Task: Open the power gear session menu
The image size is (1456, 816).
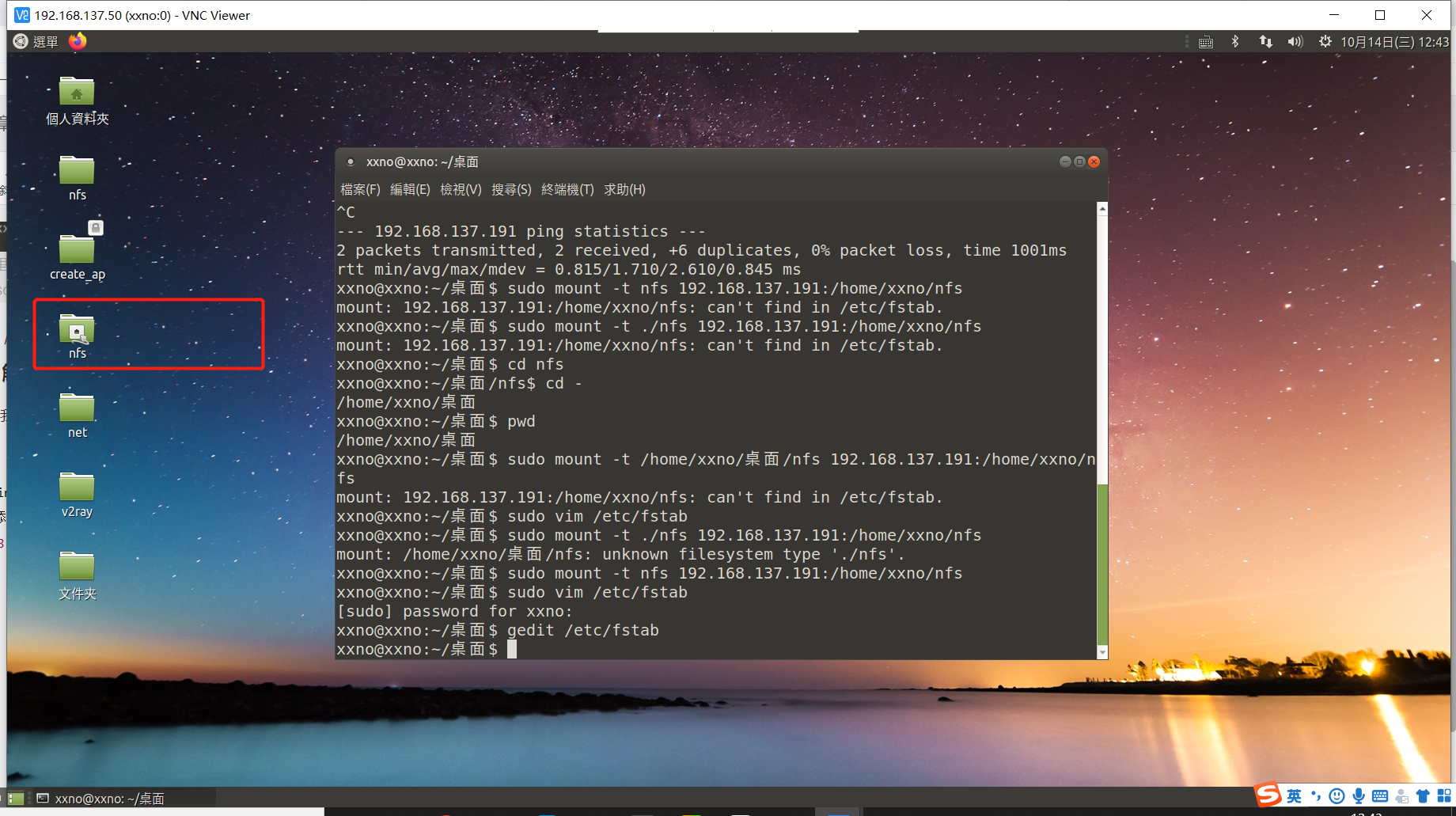Action: click(1325, 41)
